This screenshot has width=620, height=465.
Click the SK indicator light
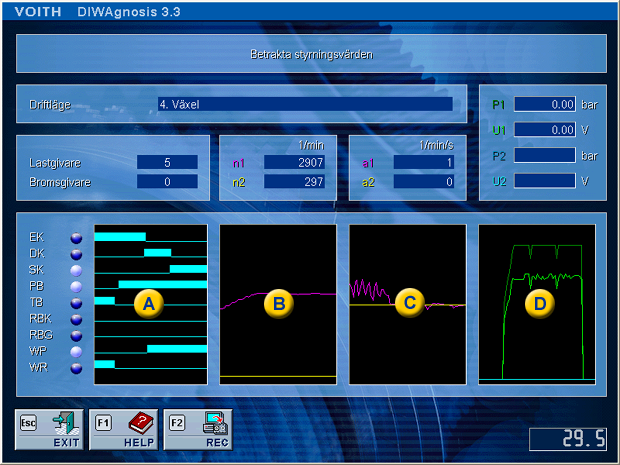pyautogui.click(x=76, y=270)
